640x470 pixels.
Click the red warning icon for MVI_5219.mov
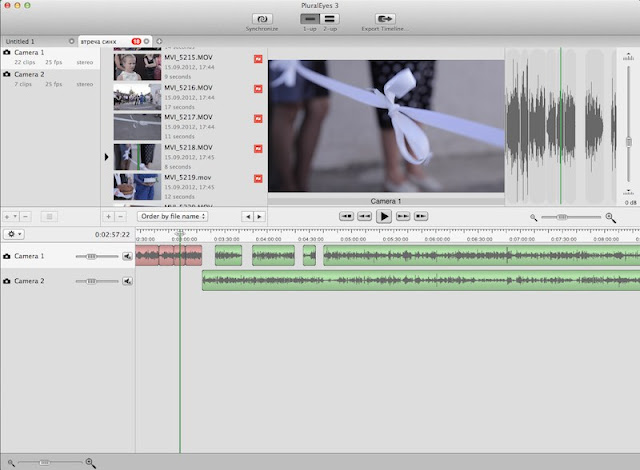click(258, 178)
